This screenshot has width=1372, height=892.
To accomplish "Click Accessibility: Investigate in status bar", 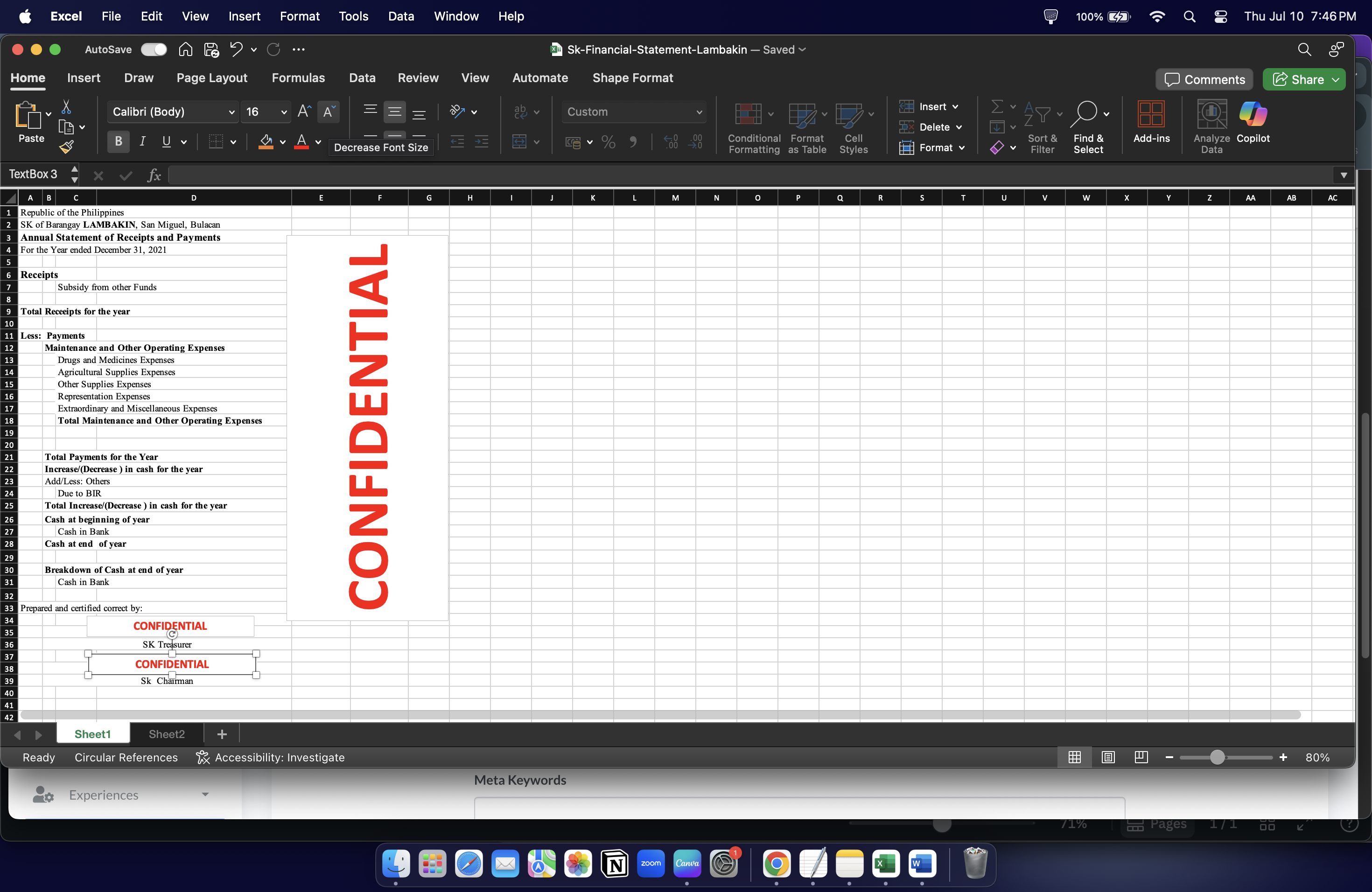I will (x=270, y=757).
